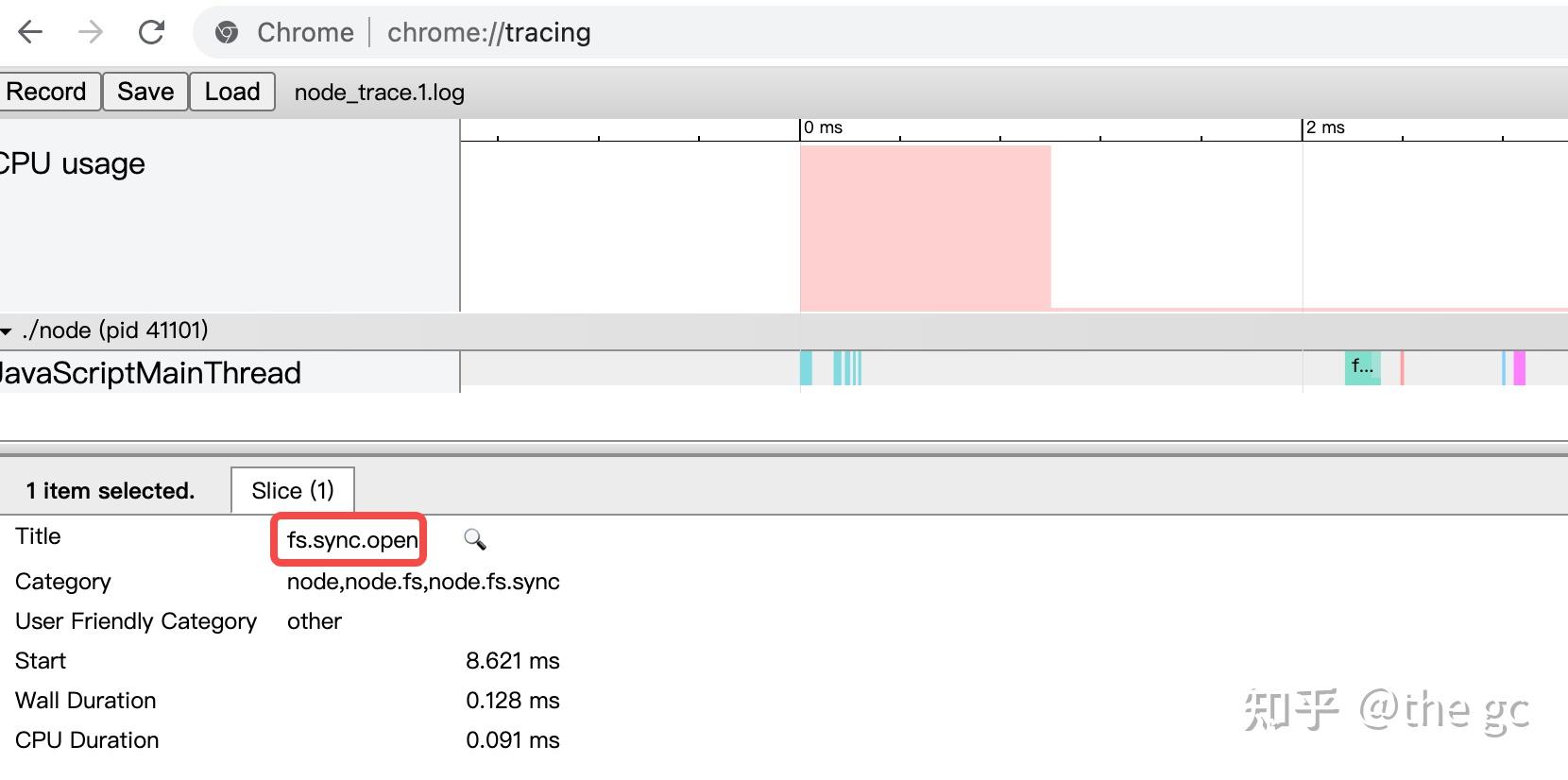The image size is (1568, 780).
Task: Click the thin red slice after 2 ms
Action: pyautogui.click(x=1402, y=367)
